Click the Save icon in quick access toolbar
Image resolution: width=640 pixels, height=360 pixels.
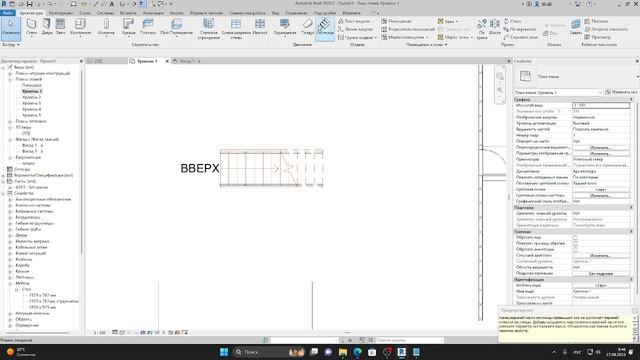[x=29, y=4]
